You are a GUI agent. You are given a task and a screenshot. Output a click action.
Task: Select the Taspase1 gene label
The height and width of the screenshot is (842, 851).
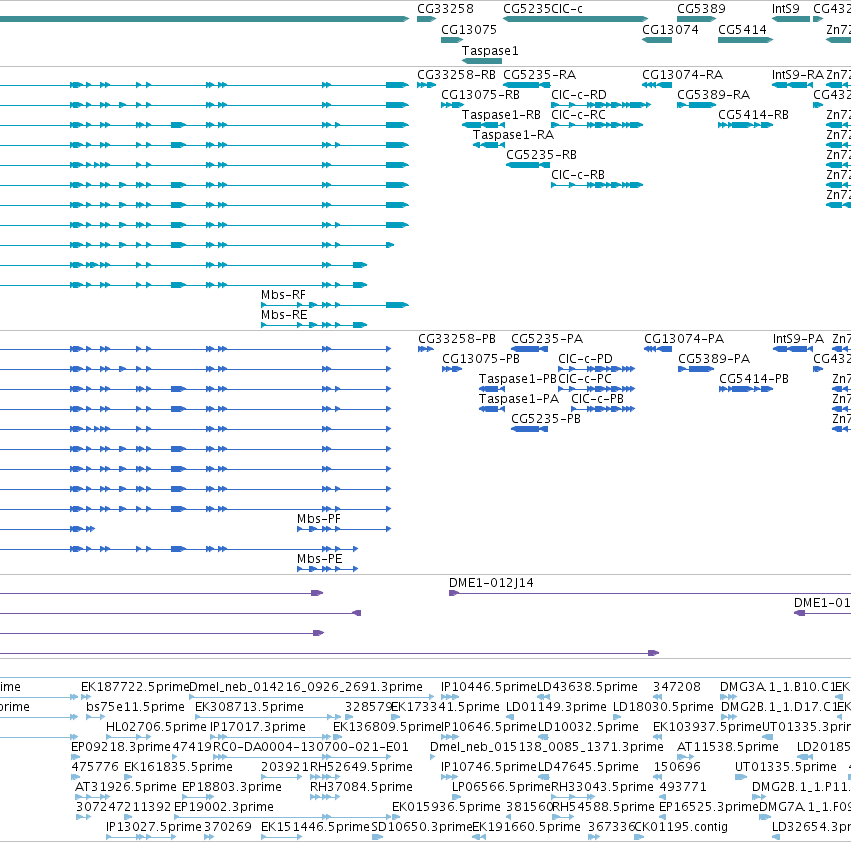(x=490, y=50)
